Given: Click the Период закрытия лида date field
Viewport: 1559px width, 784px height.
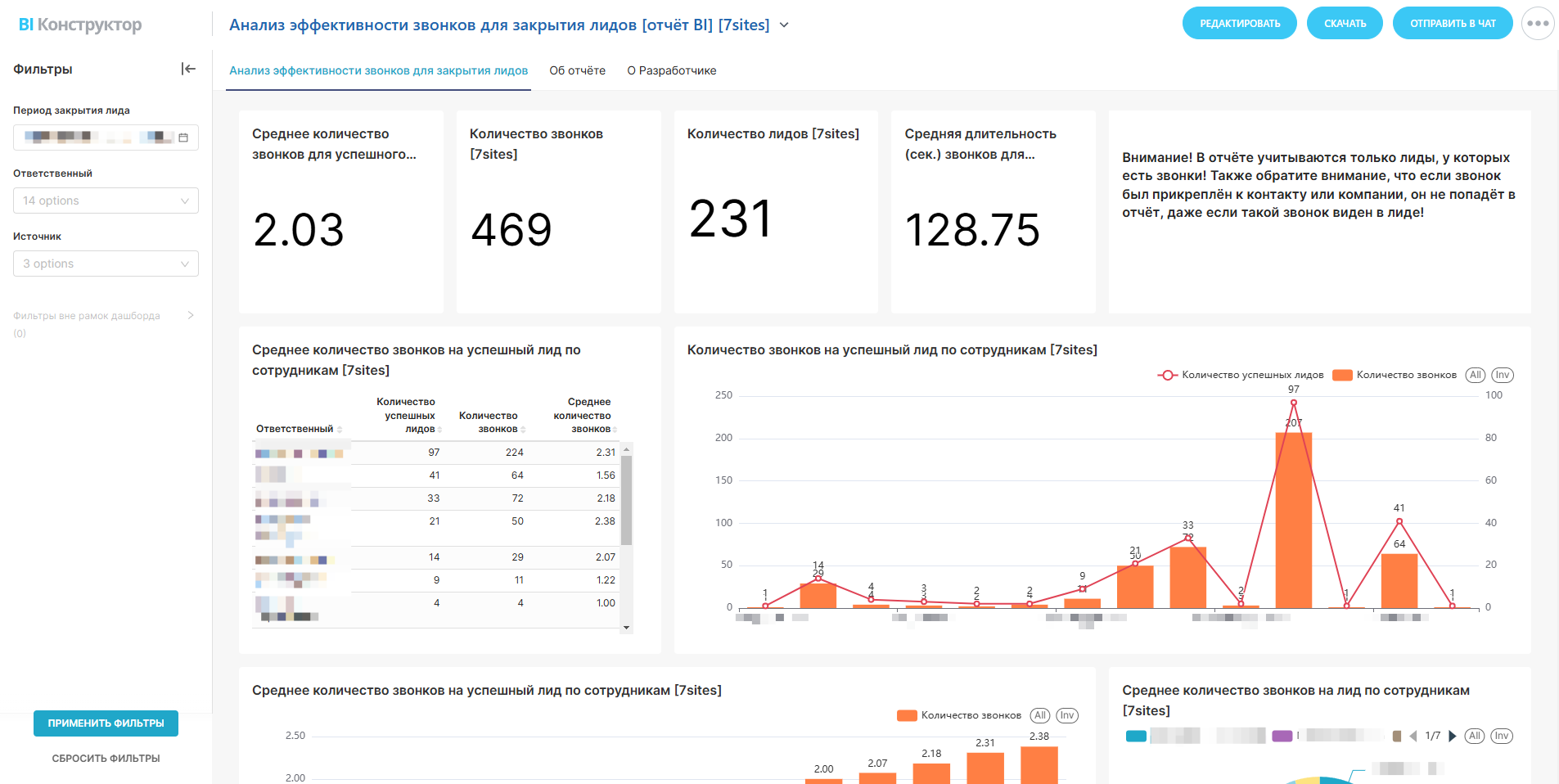Looking at the screenshot, I should (106, 137).
